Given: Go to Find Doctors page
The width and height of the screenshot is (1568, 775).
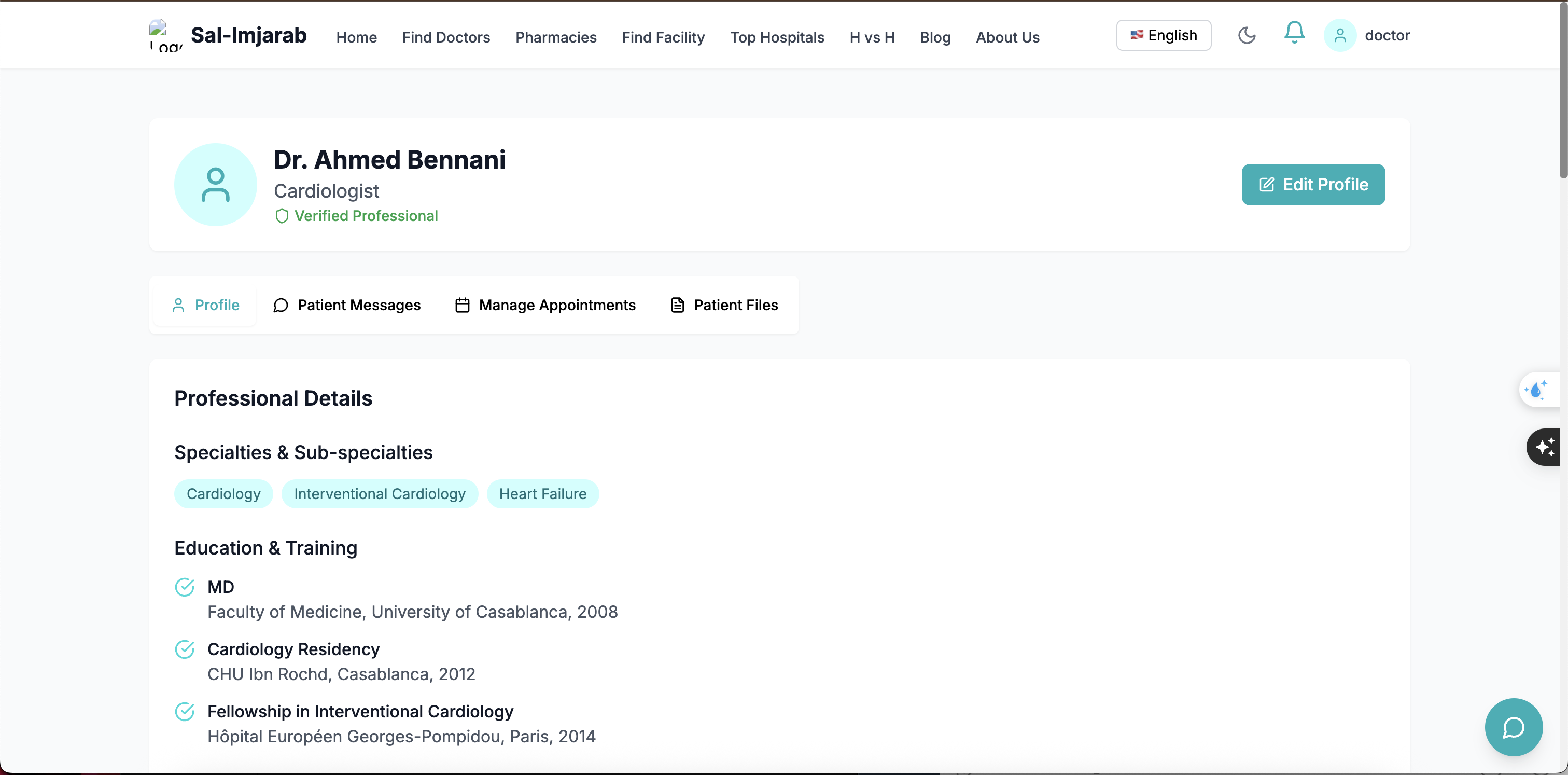Looking at the screenshot, I should coord(445,37).
